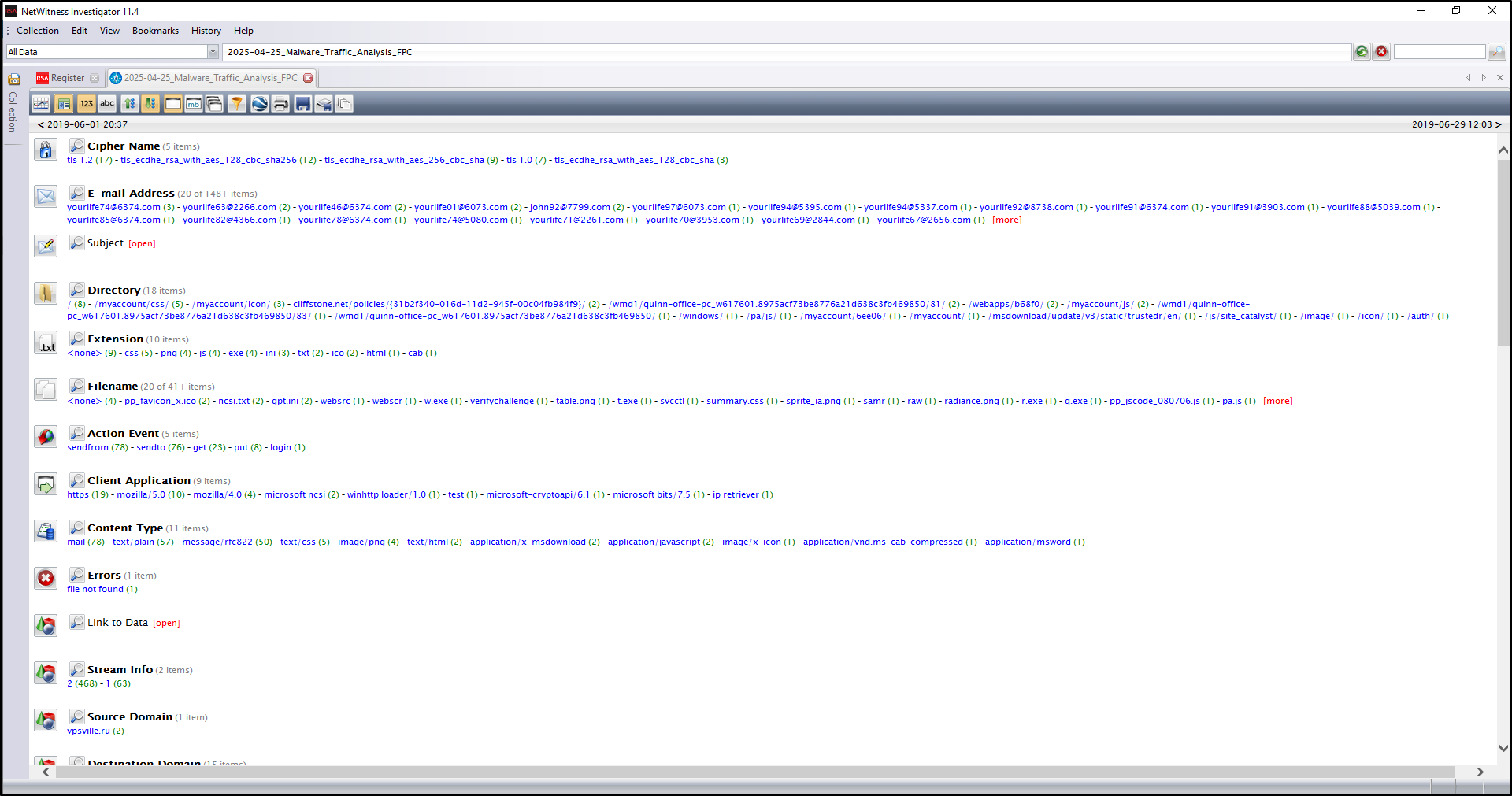This screenshot has height=796, width=1512.
Task: Open the filter funnel tool
Action: pos(236,104)
